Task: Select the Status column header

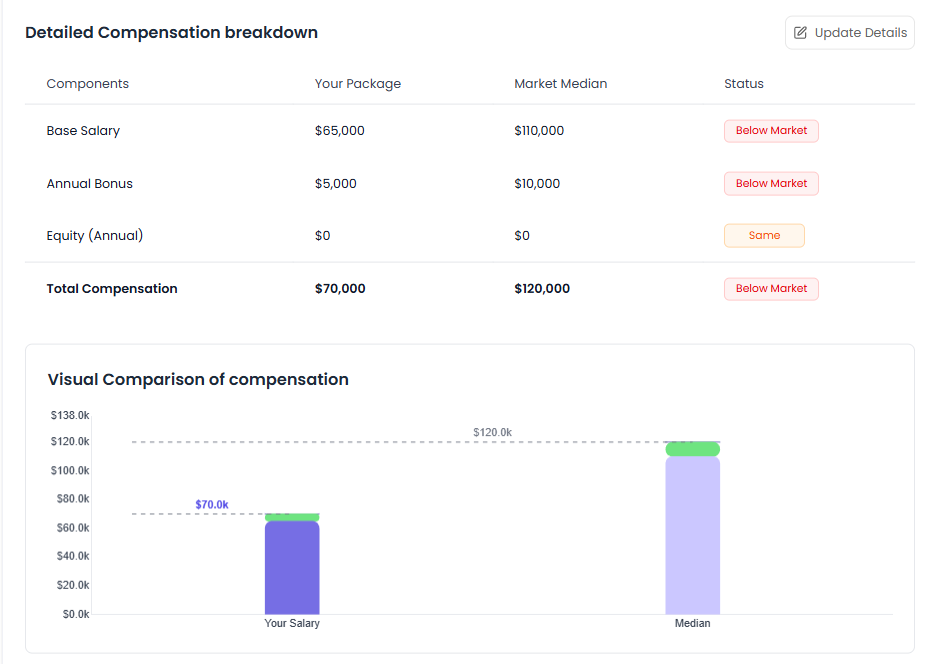Action: click(x=743, y=84)
